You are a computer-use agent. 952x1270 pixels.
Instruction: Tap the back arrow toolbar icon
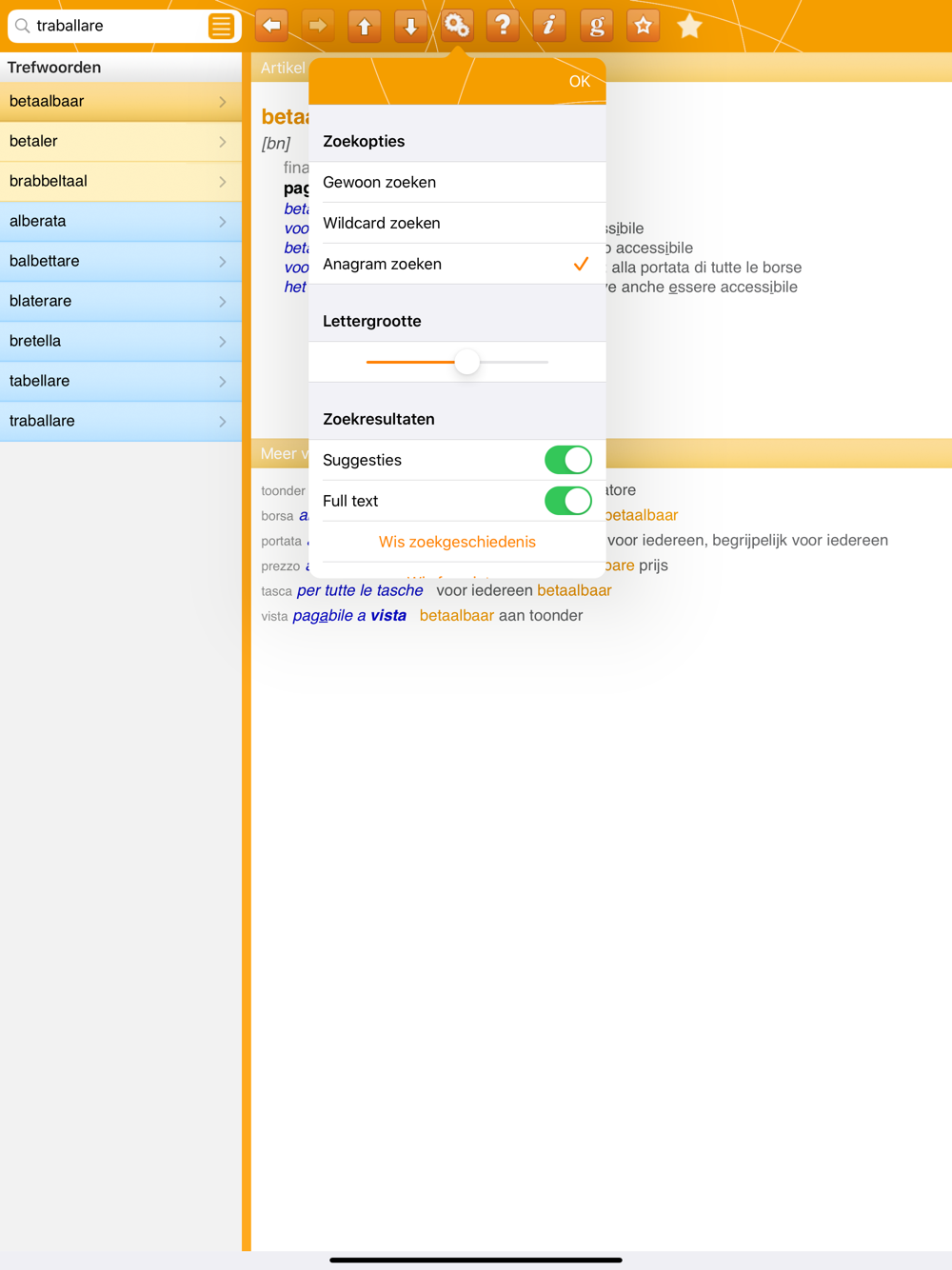[x=271, y=26]
